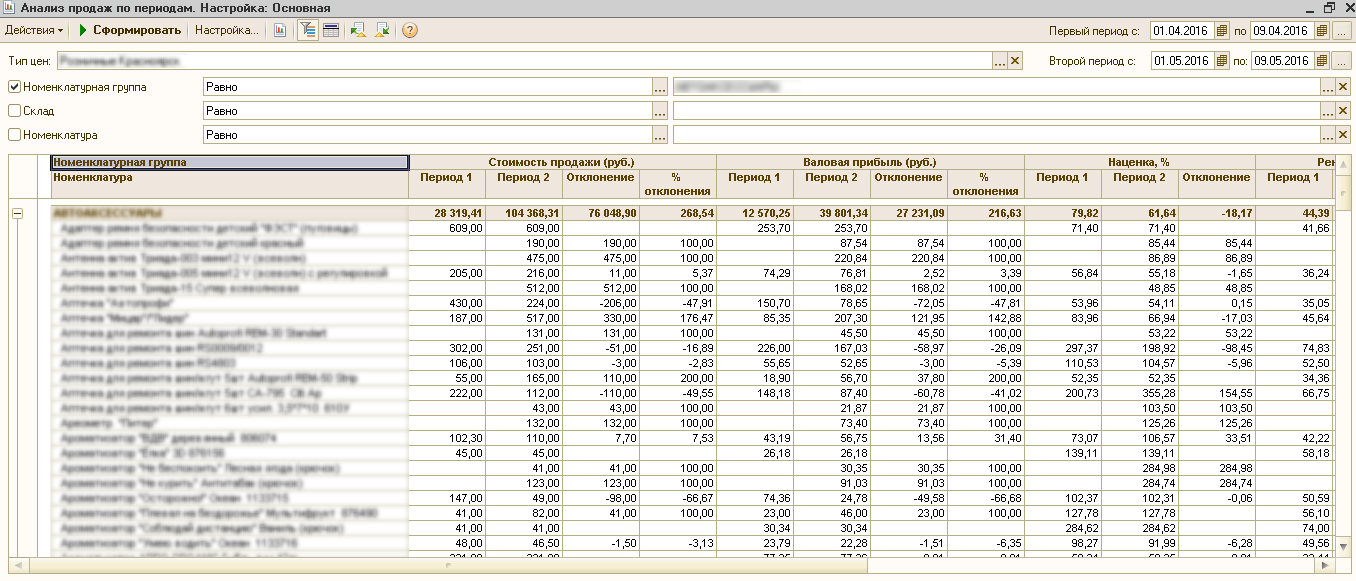Open the Действия dropdown menu

[x=34, y=30]
